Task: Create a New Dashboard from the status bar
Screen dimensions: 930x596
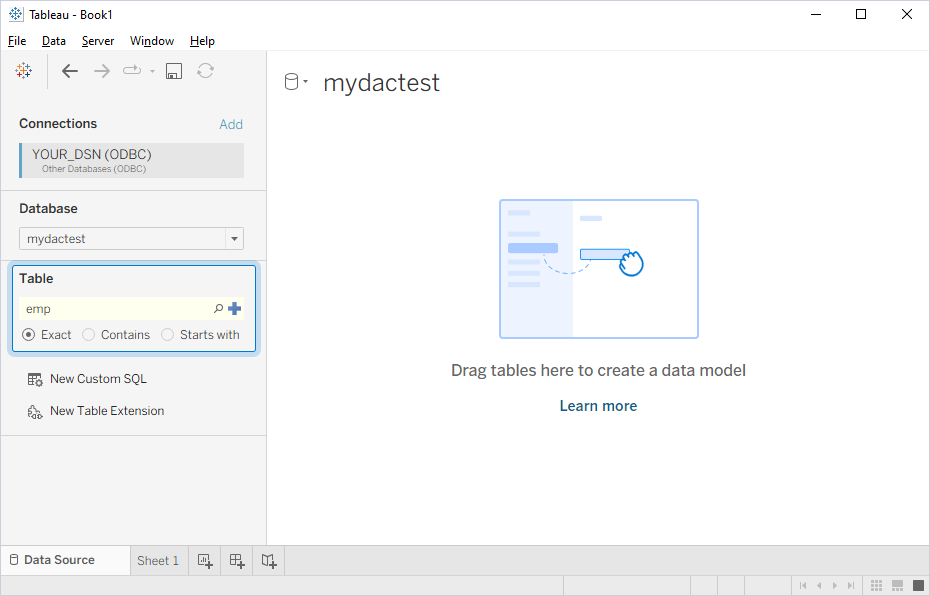Action: (x=236, y=560)
